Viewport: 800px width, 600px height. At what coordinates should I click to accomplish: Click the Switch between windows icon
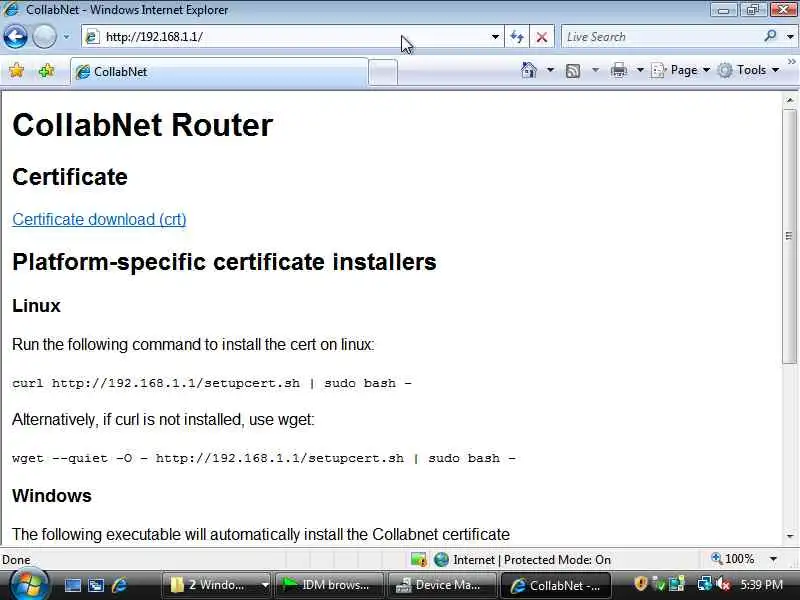click(x=96, y=585)
